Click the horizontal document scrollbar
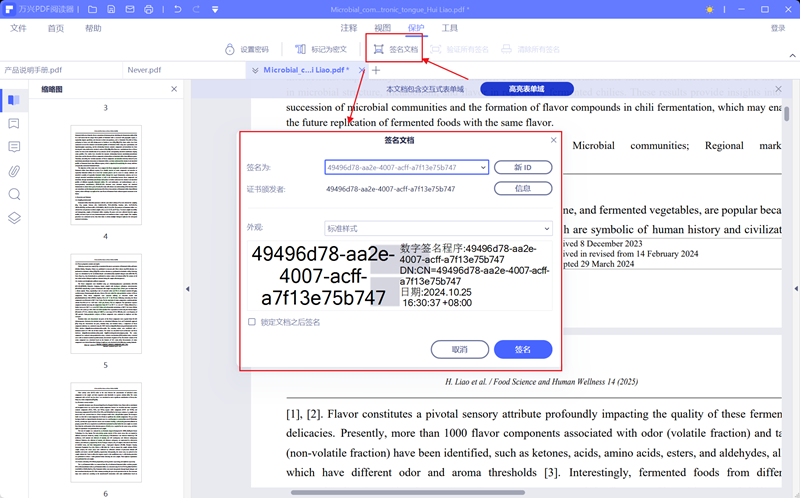The width and height of the screenshot is (800, 498). 408,492
